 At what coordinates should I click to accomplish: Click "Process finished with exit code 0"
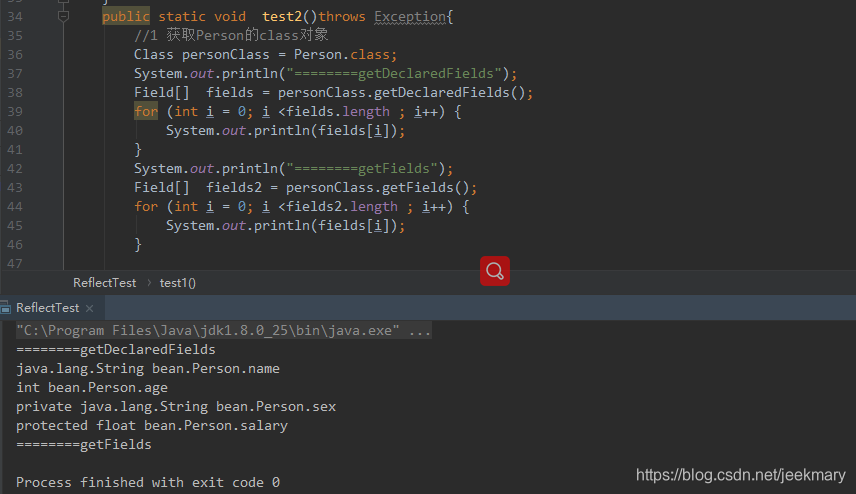pos(148,483)
